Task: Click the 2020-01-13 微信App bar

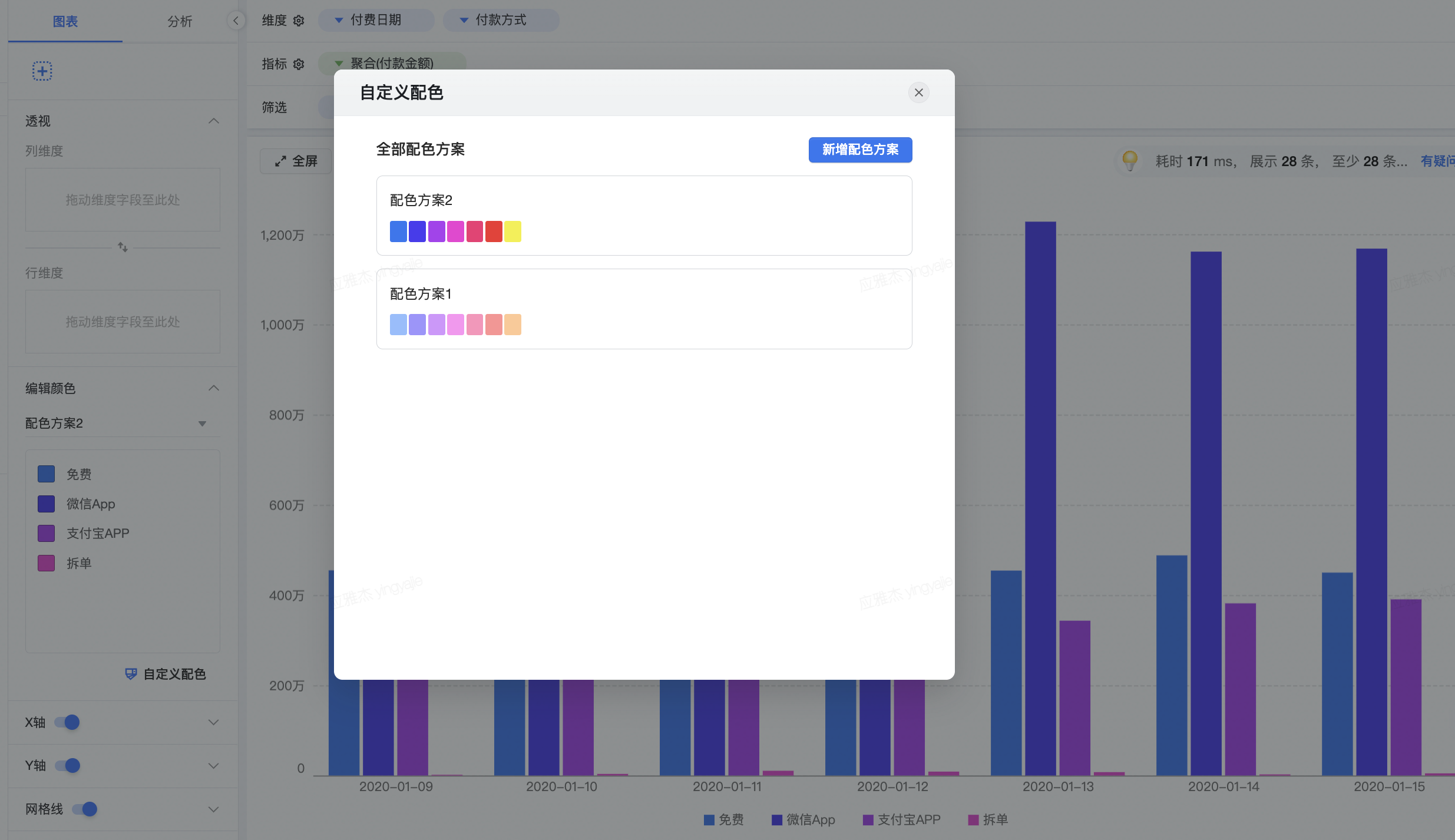Action: pos(1040,498)
